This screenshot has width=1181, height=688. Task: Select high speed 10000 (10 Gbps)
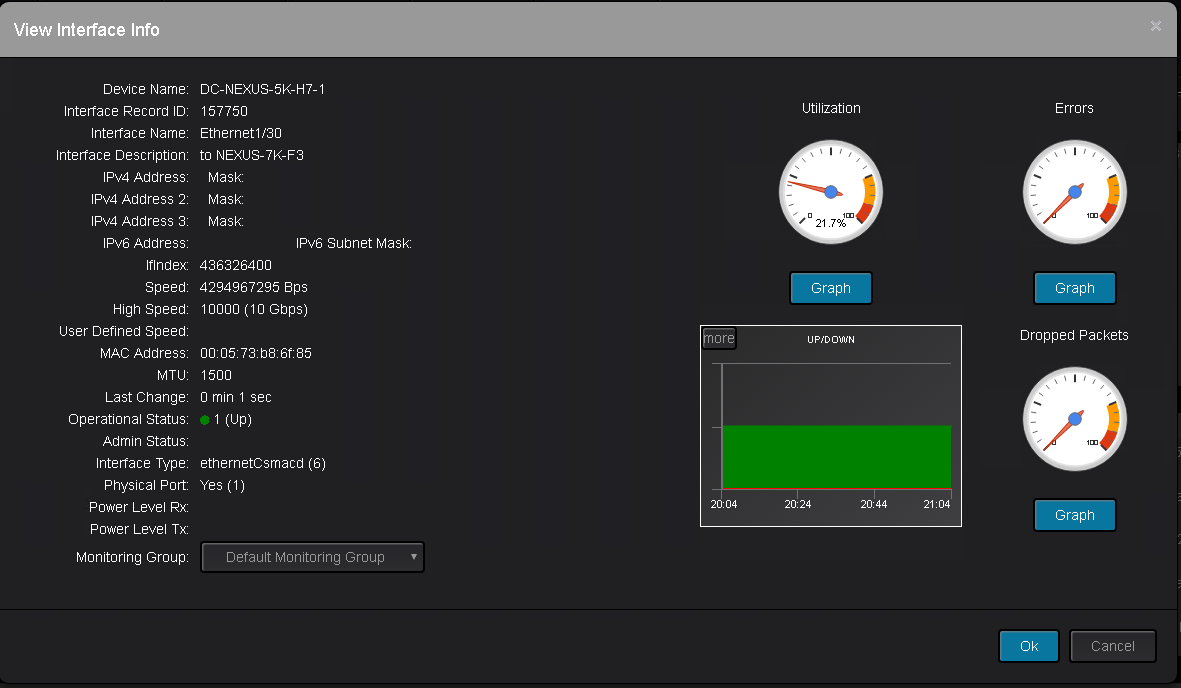tap(254, 309)
